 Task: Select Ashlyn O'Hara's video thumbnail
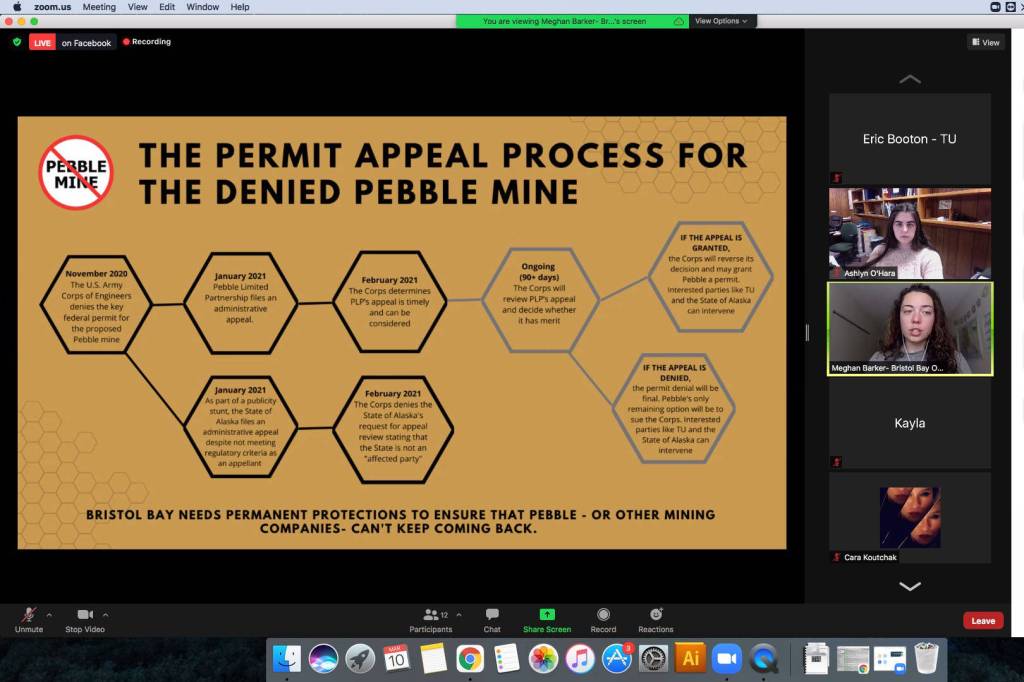point(909,233)
